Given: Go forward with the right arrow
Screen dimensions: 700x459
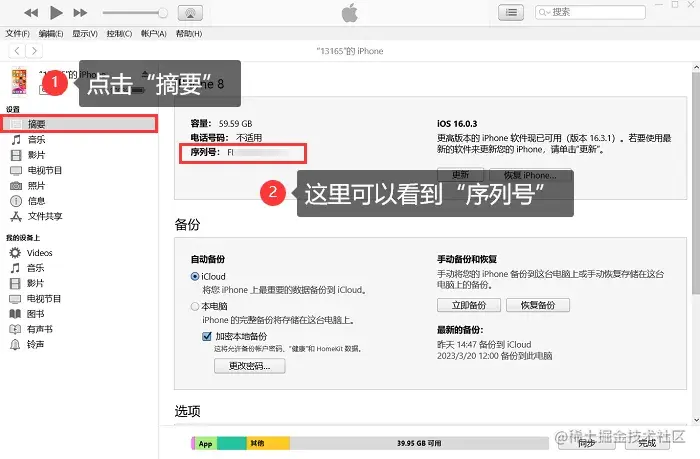Looking at the screenshot, I should [x=34, y=50].
